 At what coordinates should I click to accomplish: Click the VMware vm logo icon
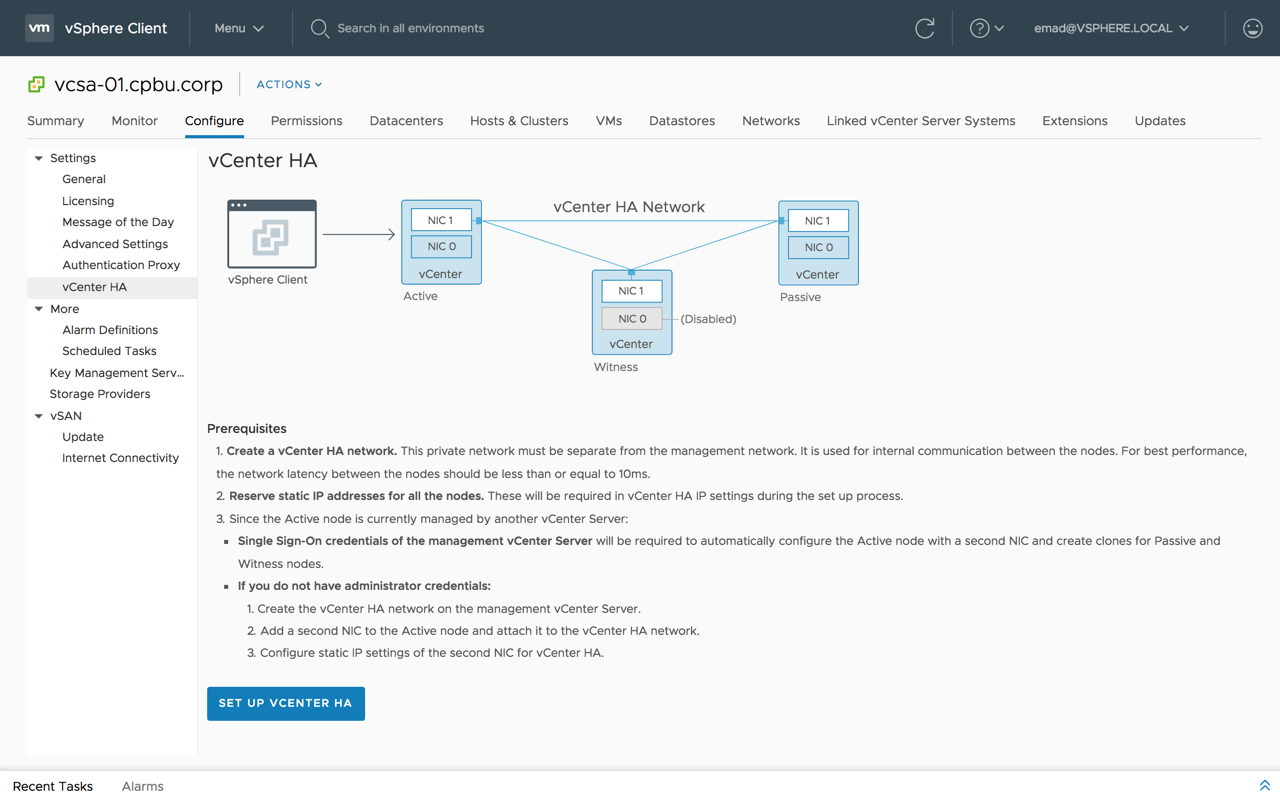pos(39,28)
